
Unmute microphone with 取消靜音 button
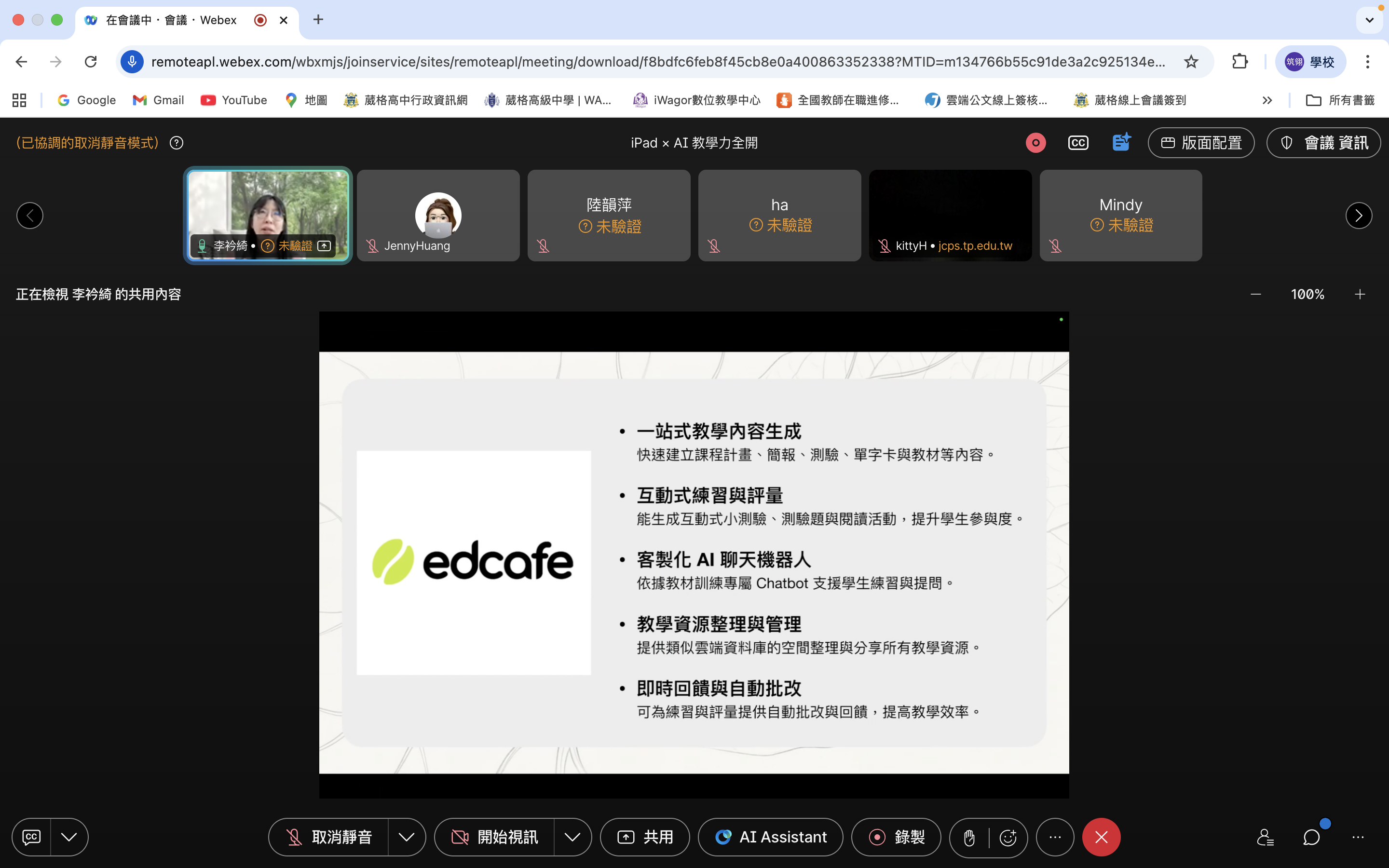329,837
